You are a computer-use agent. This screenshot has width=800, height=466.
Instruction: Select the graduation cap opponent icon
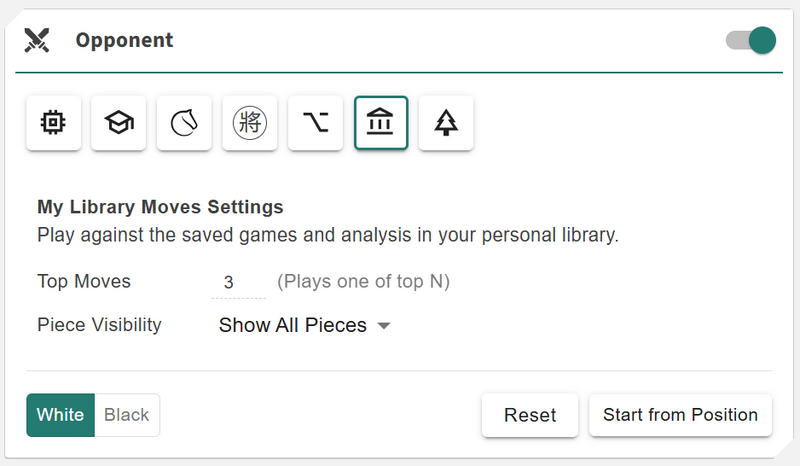tap(119, 123)
